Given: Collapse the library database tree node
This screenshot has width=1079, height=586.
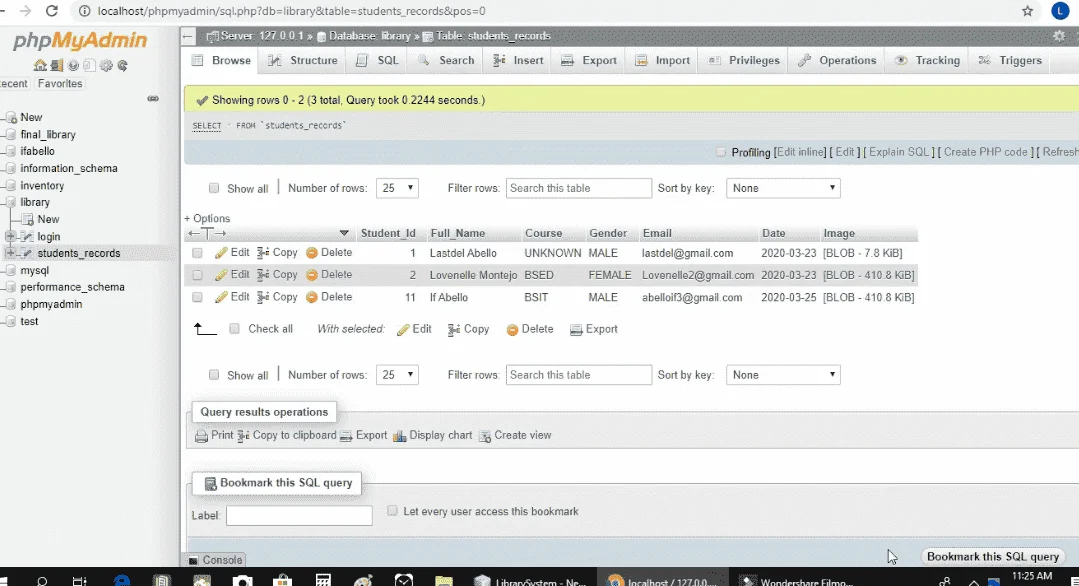Looking at the screenshot, I should click(x=10, y=202).
